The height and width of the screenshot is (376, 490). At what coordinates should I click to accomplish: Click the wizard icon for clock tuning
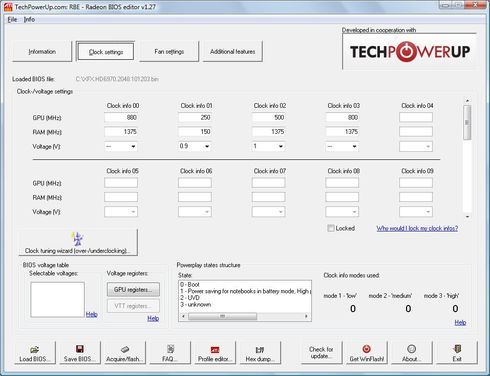coord(78,239)
